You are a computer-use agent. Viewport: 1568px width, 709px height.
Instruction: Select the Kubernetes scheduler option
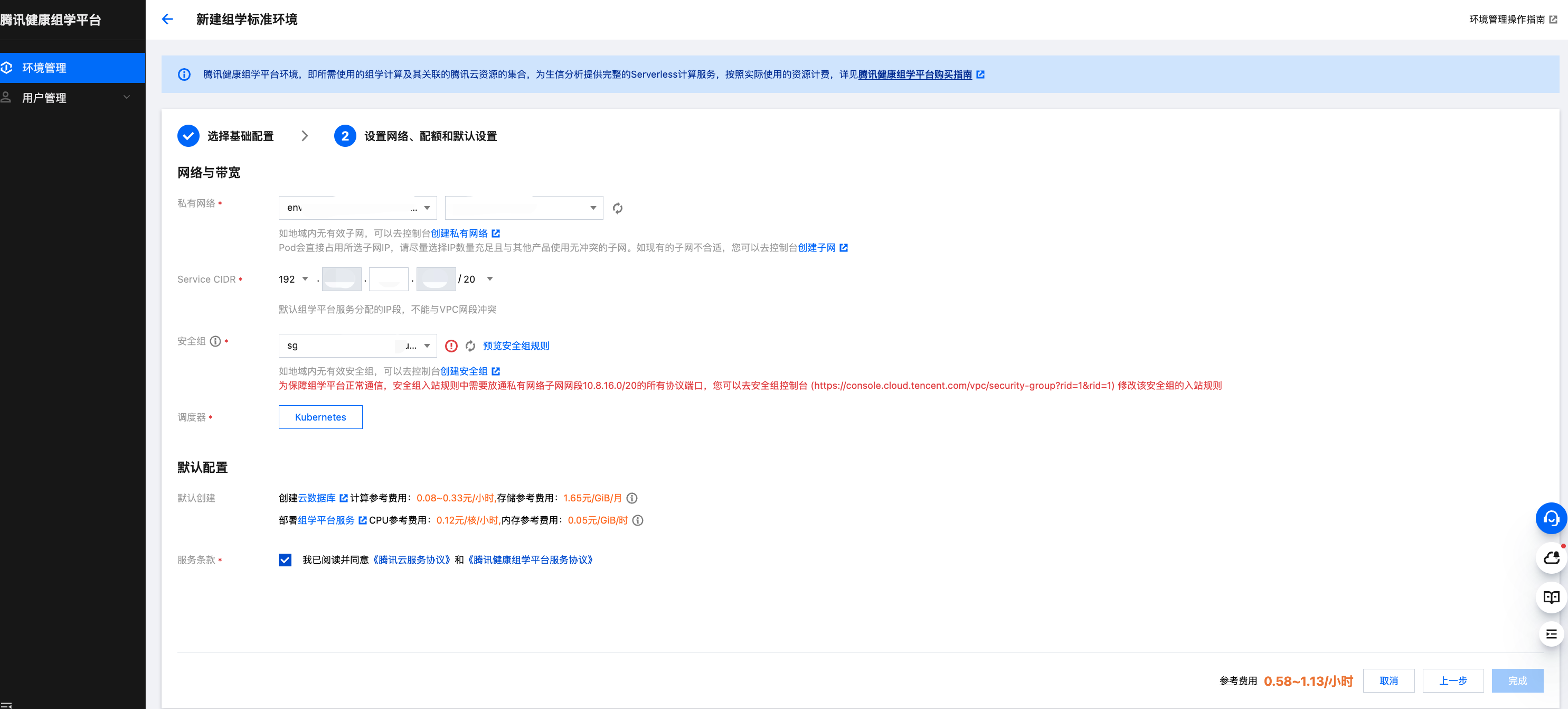pyautogui.click(x=320, y=417)
